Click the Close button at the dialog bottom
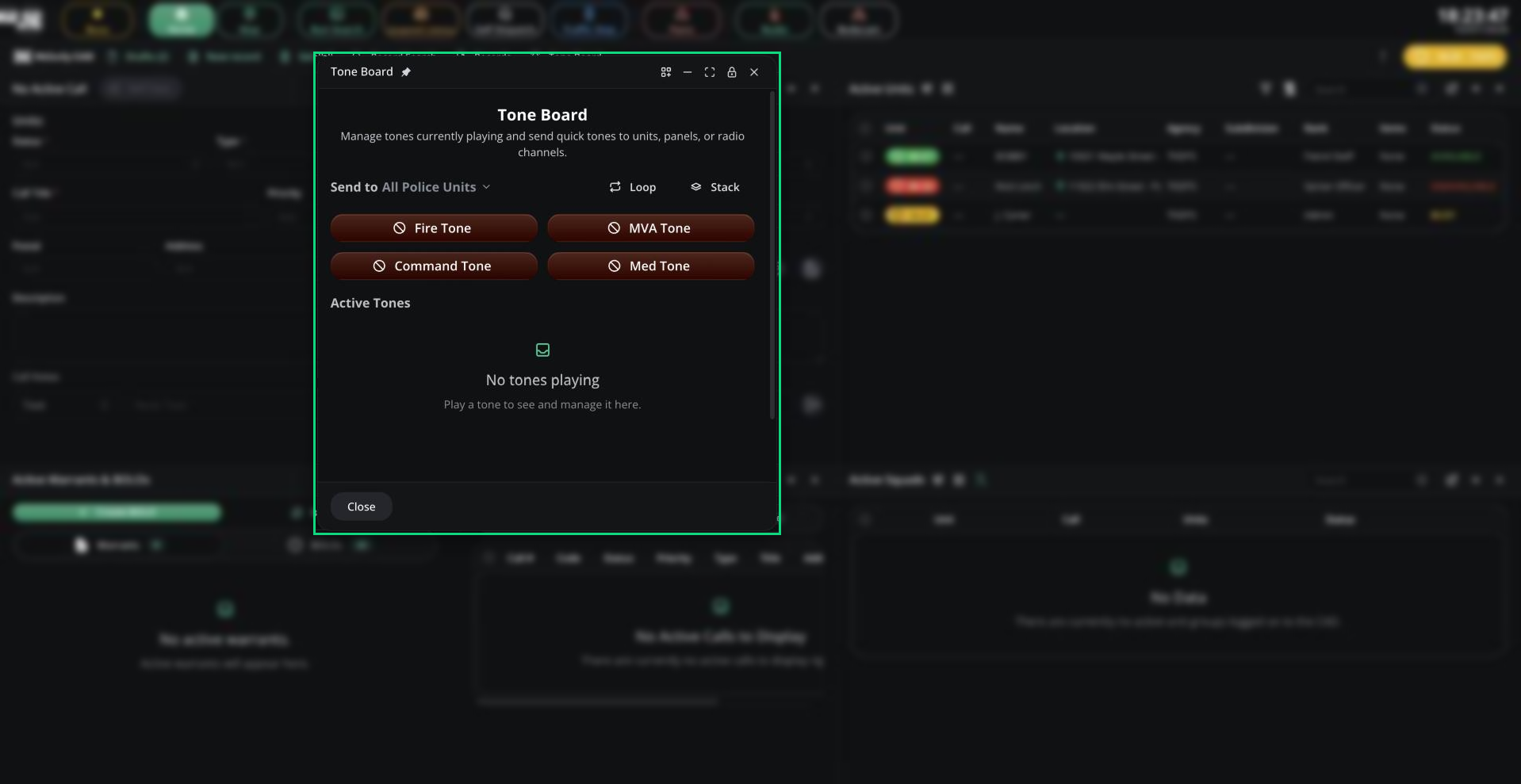The height and width of the screenshot is (784, 1521). pos(361,507)
